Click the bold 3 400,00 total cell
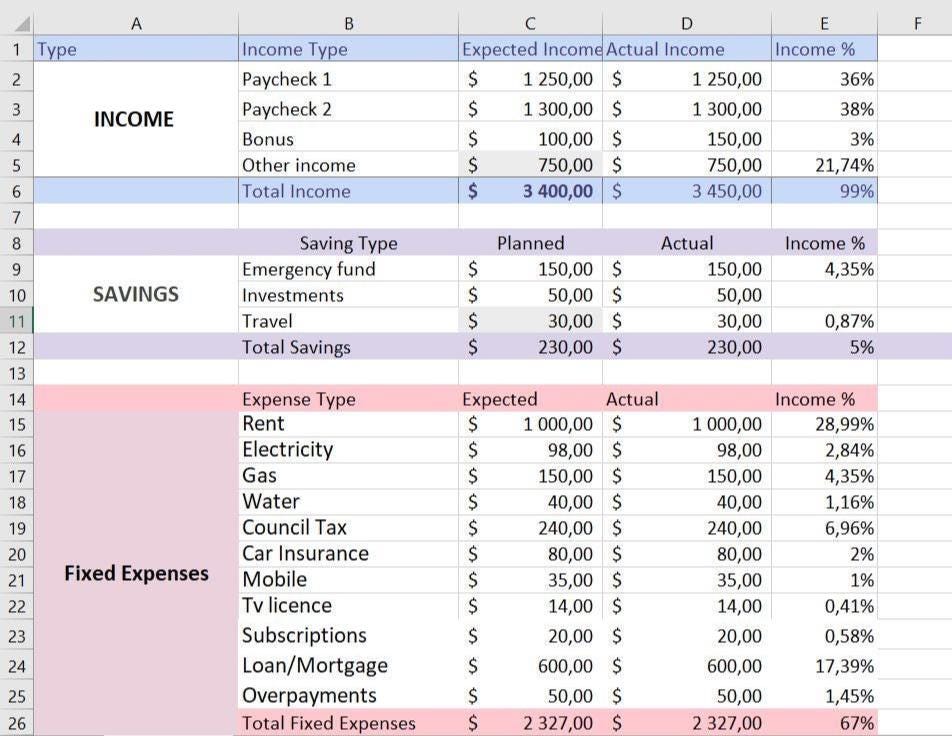Image resolution: width=952 pixels, height=736 pixels. (x=530, y=191)
